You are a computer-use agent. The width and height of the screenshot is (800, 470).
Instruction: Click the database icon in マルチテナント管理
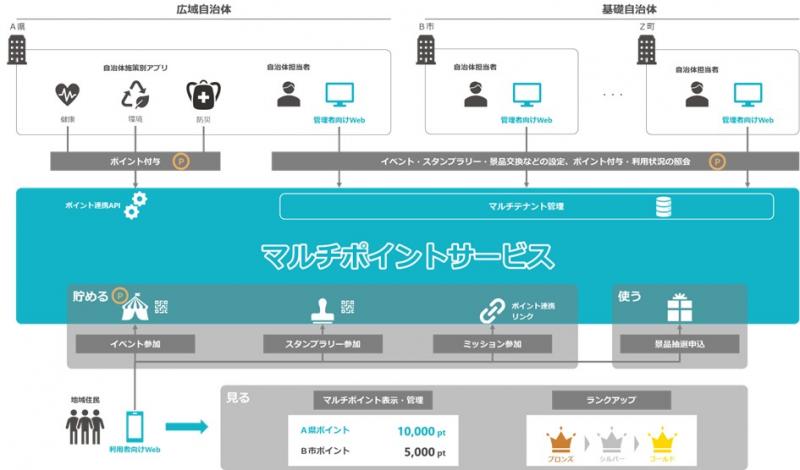click(x=662, y=207)
